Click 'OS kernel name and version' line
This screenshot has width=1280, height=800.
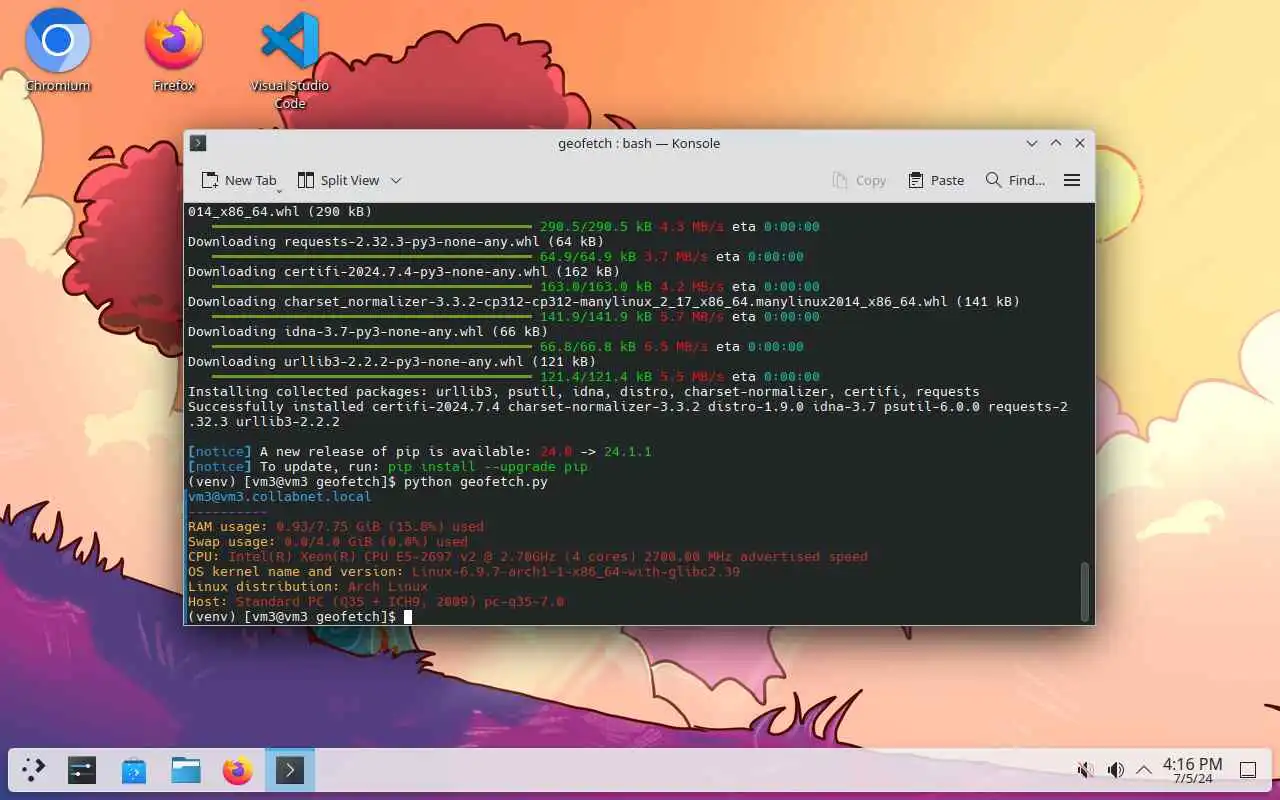(x=463, y=571)
